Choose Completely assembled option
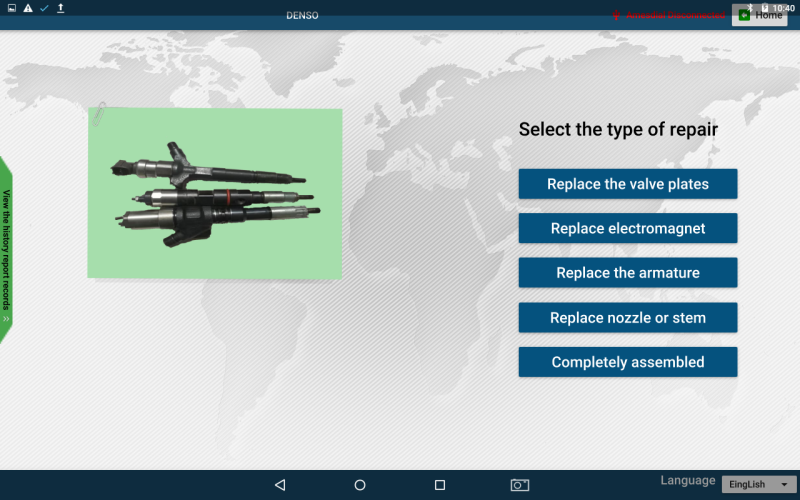The height and width of the screenshot is (500, 800). pos(628,362)
